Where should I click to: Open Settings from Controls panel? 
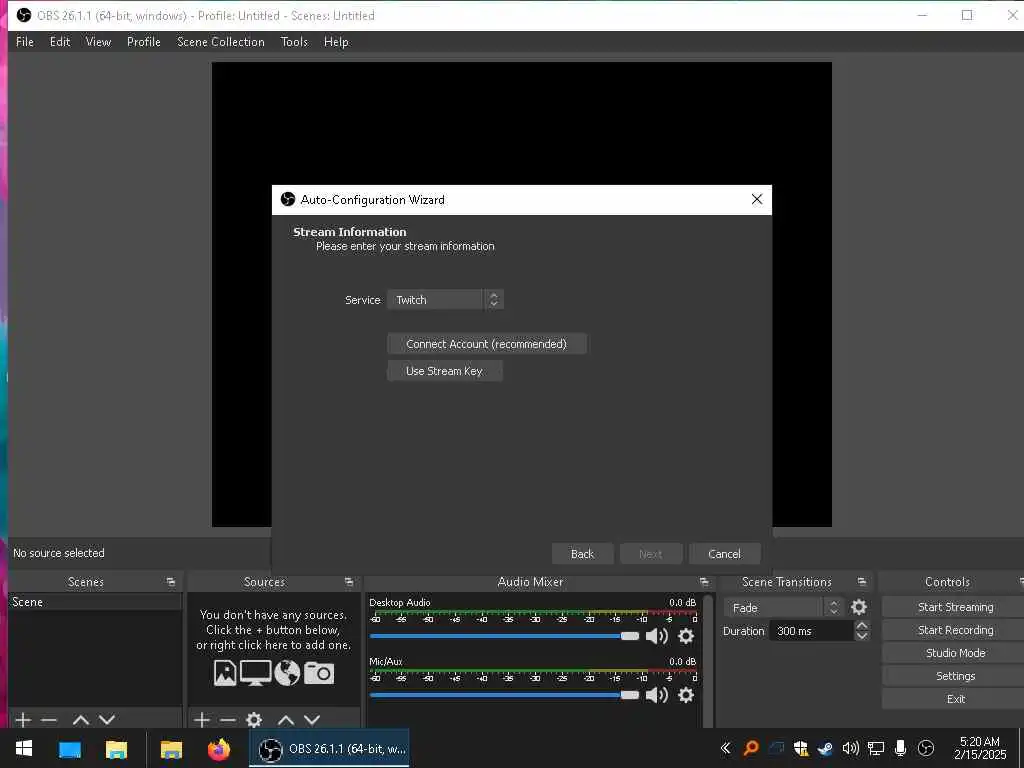click(x=955, y=676)
